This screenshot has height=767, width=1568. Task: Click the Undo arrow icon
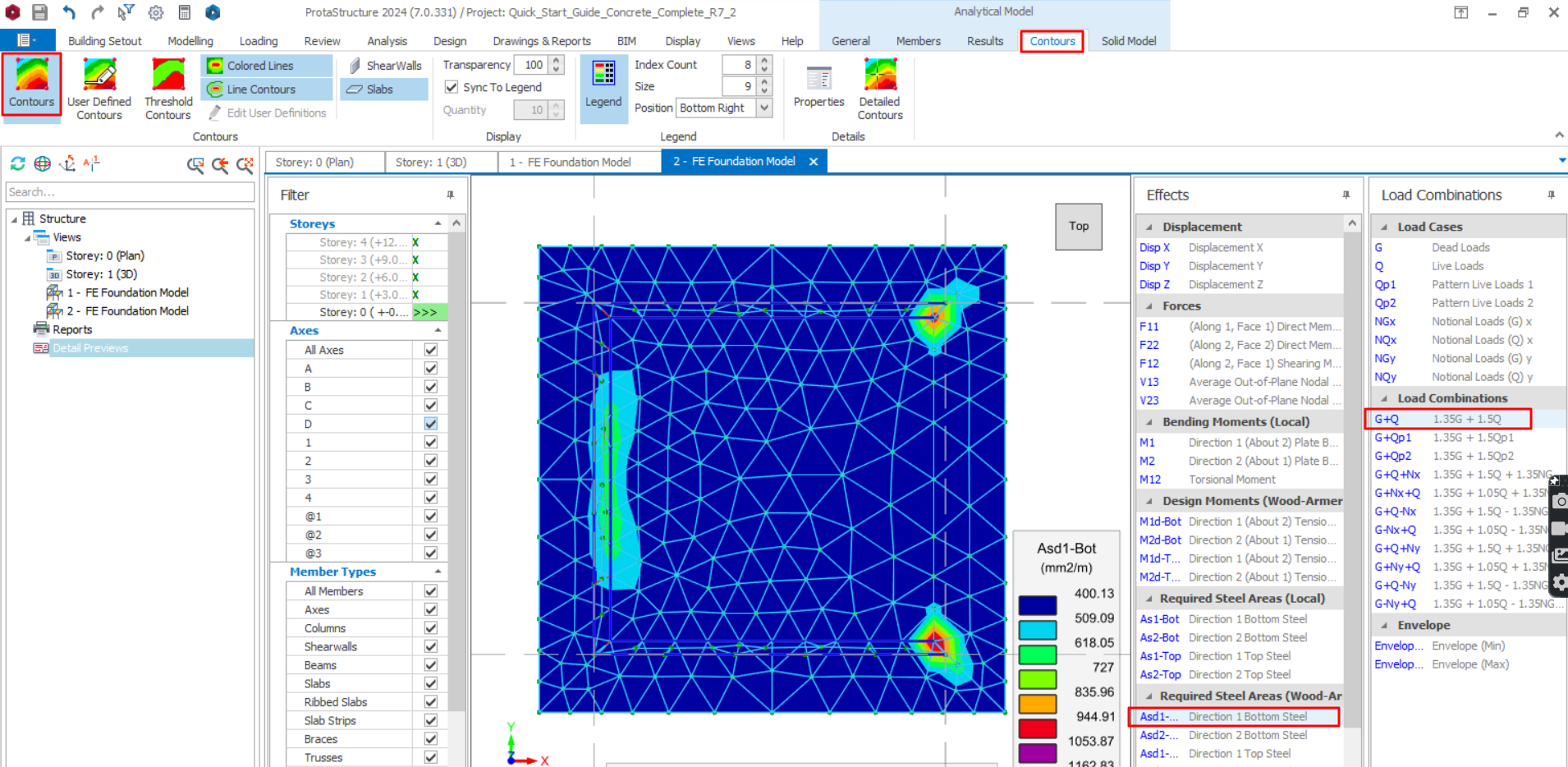click(69, 12)
